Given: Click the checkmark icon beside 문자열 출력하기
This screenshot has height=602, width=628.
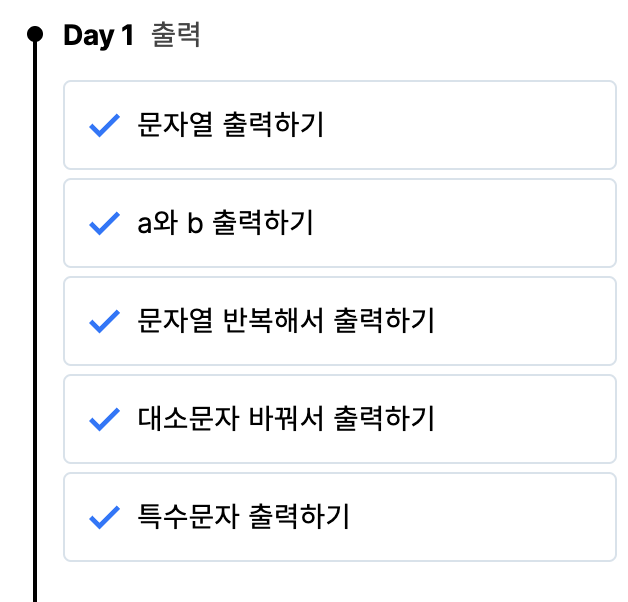Looking at the screenshot, I should click(x=104, y=126).
